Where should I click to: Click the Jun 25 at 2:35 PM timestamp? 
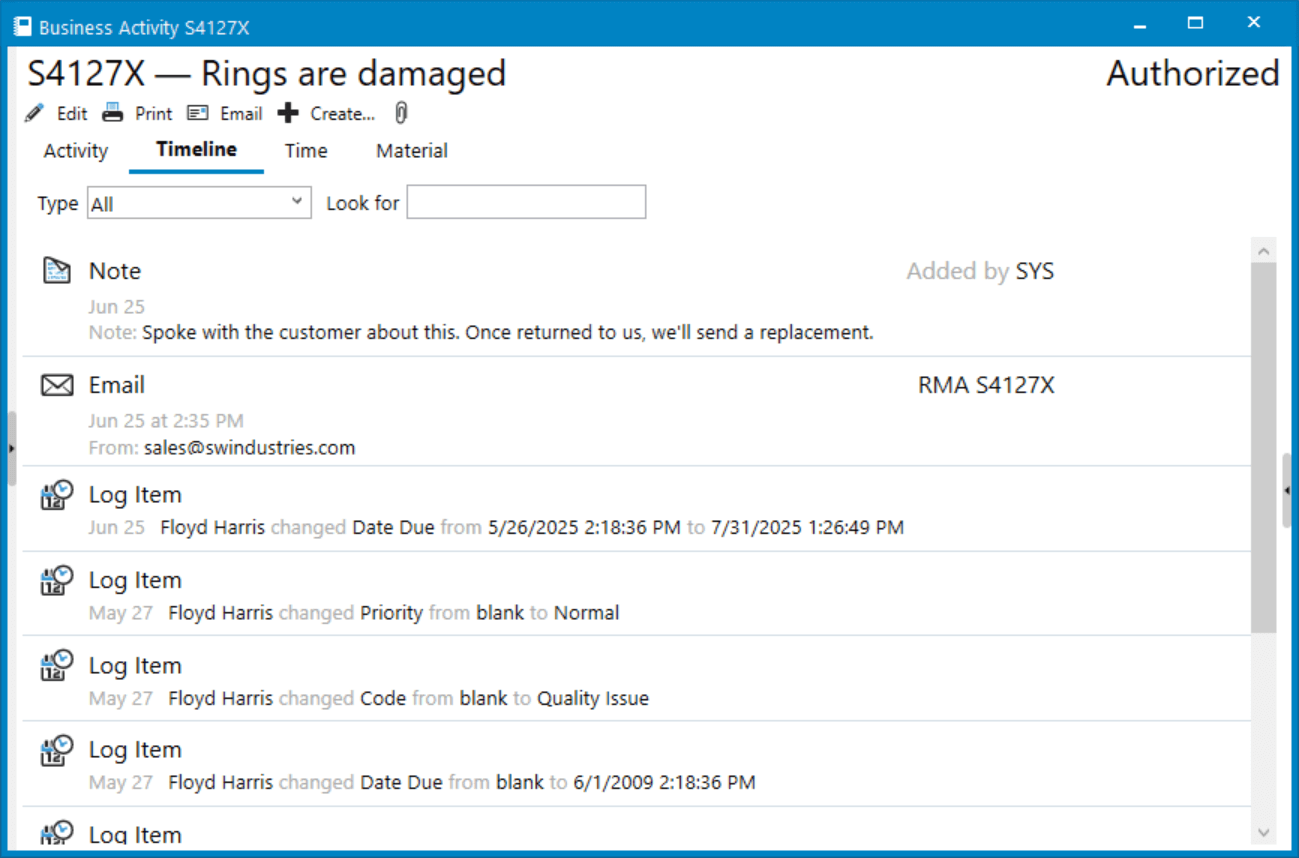[x=166, y=421]
